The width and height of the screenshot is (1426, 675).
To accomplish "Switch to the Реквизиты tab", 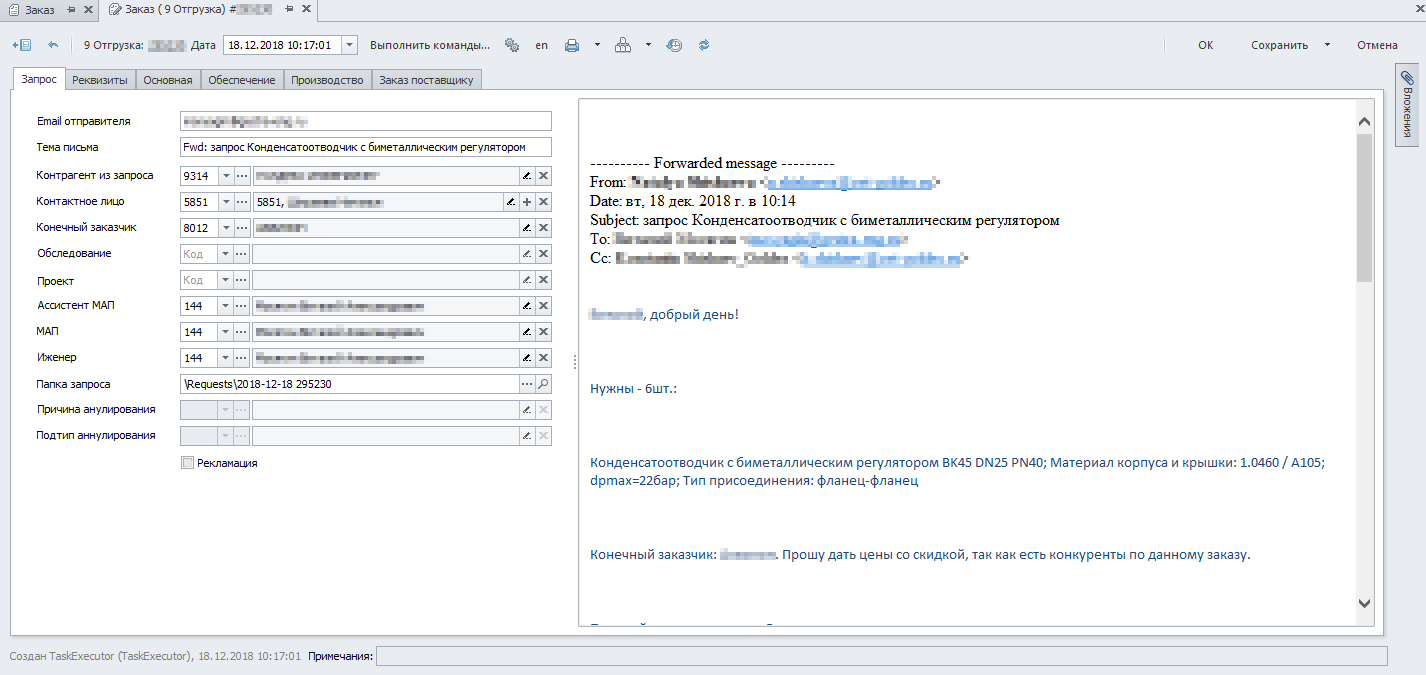I will point(100,80).
